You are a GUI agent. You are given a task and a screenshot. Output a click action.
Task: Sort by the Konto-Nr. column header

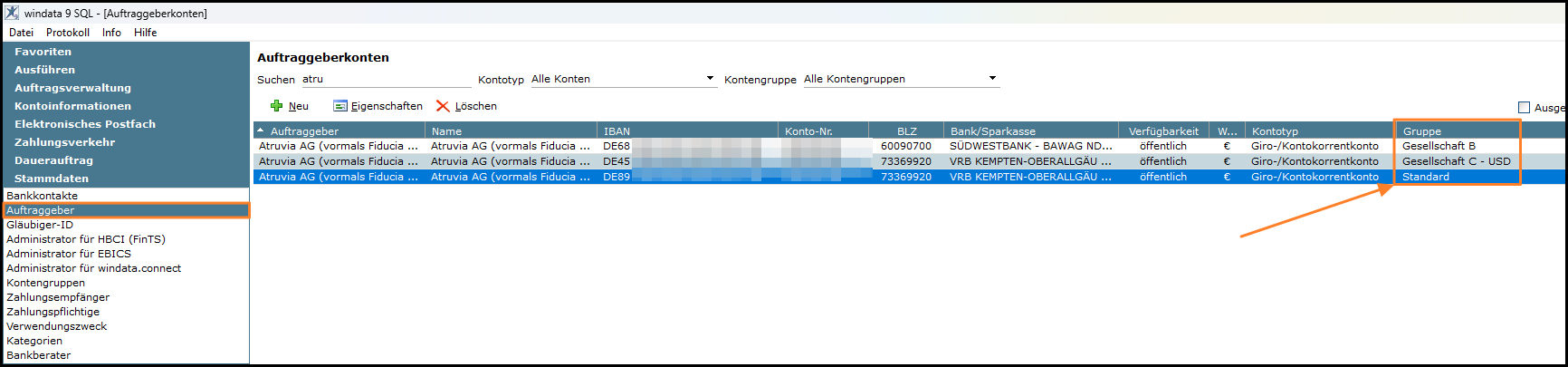click(823, 130)
